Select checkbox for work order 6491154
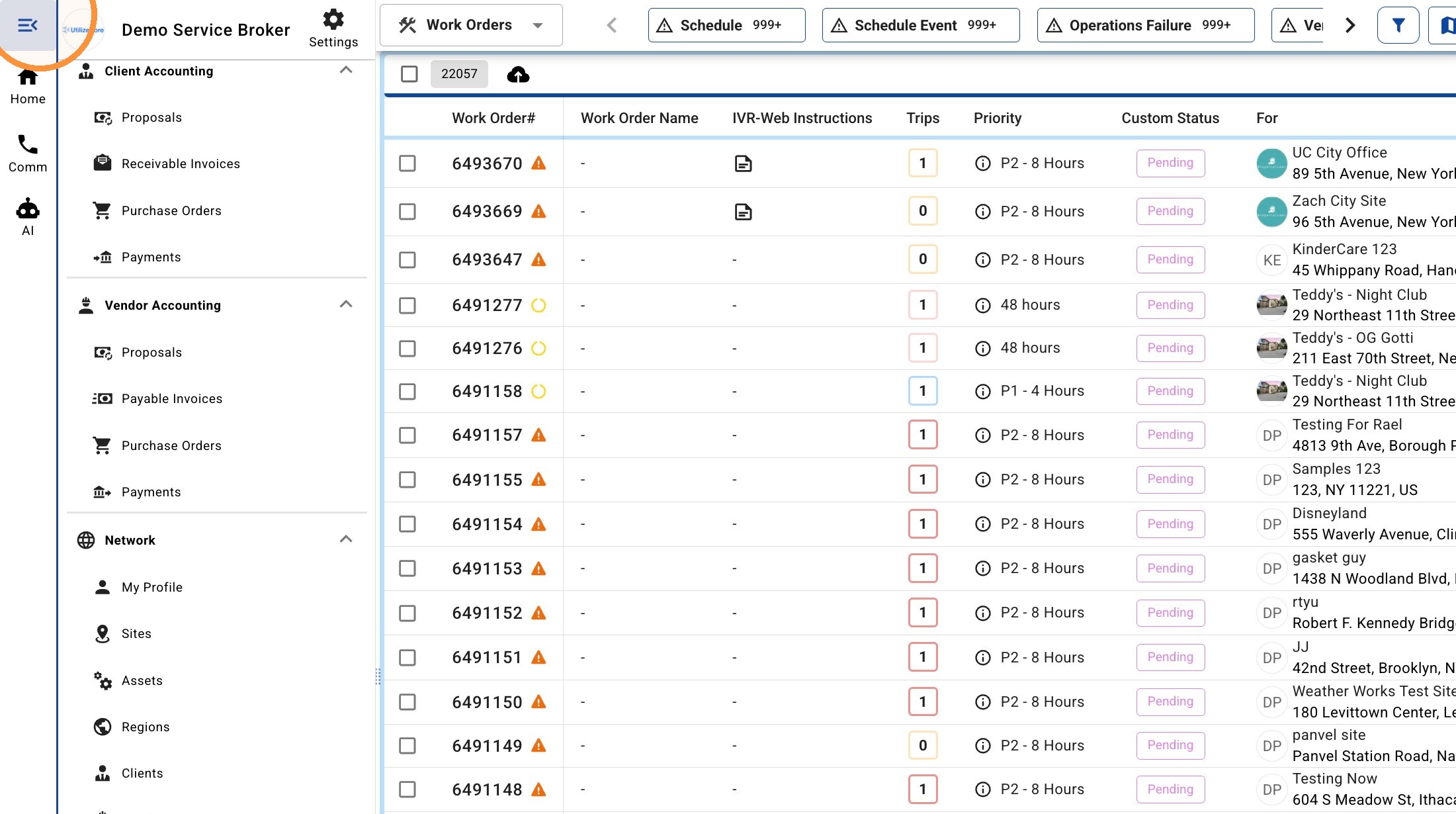Viewport: 1456px width, 814px height. point(407,524)
